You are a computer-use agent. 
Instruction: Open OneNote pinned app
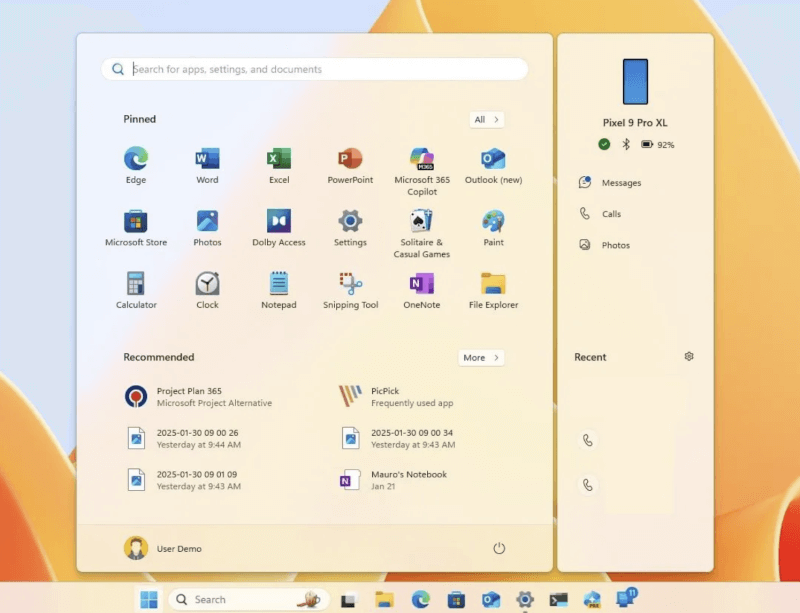pyautogui.click(x=422, y=290)
